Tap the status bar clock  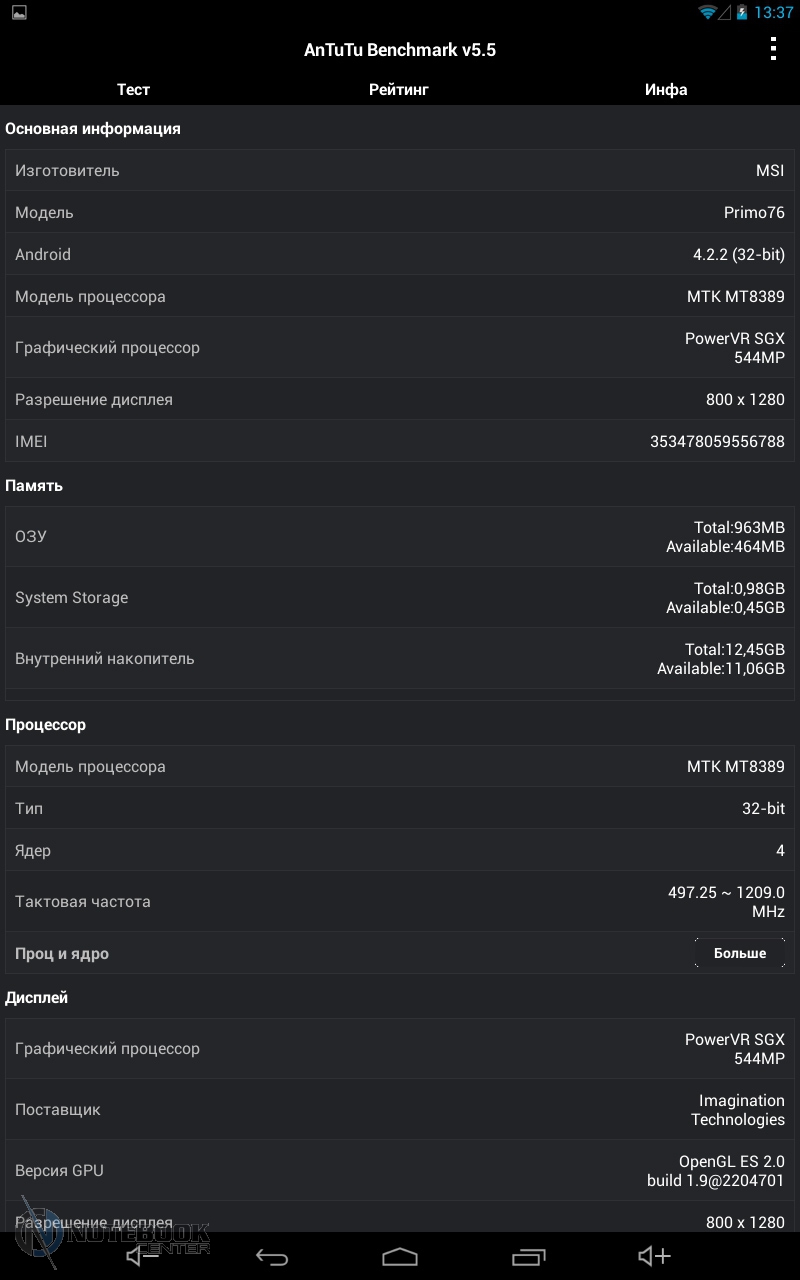(773, 13)
